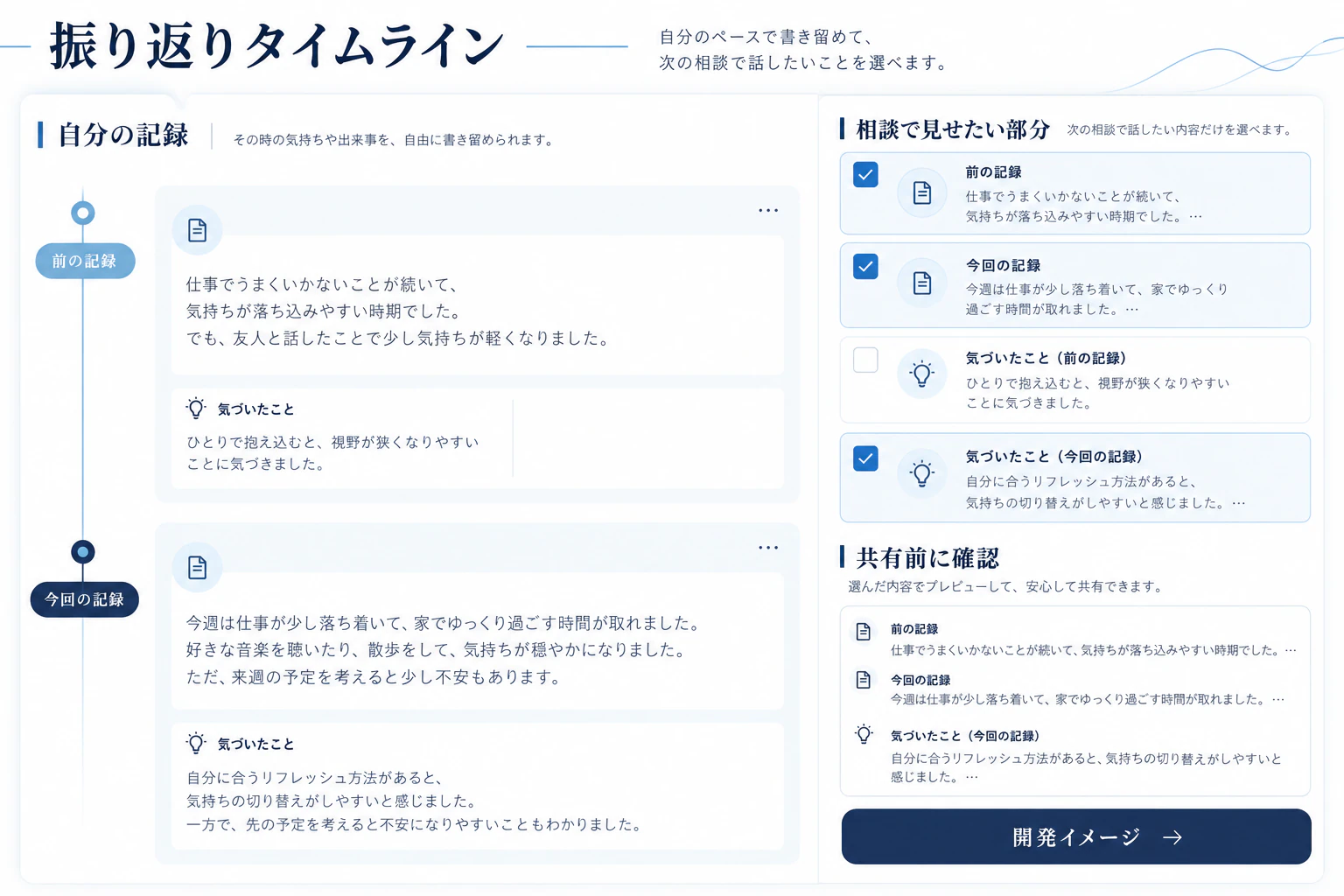Click lightbulb icon in 気づいたこと（前の記録） selection row
Image resolution: width=1344 pixels, height=896 pixels.
pyautogui.click(x=922, y=374)
